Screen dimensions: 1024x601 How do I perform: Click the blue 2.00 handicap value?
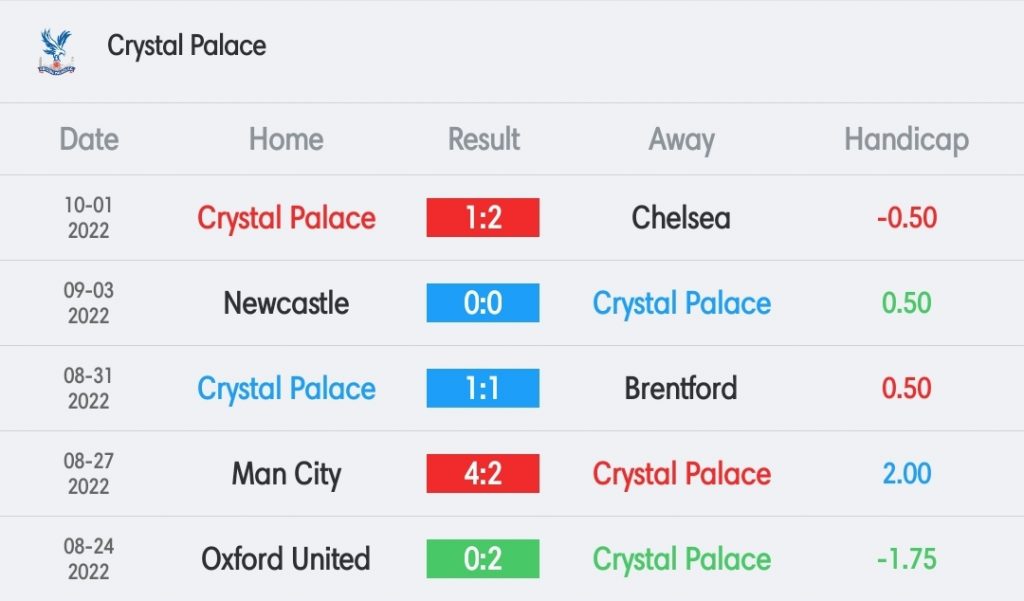tap(906, 474)
